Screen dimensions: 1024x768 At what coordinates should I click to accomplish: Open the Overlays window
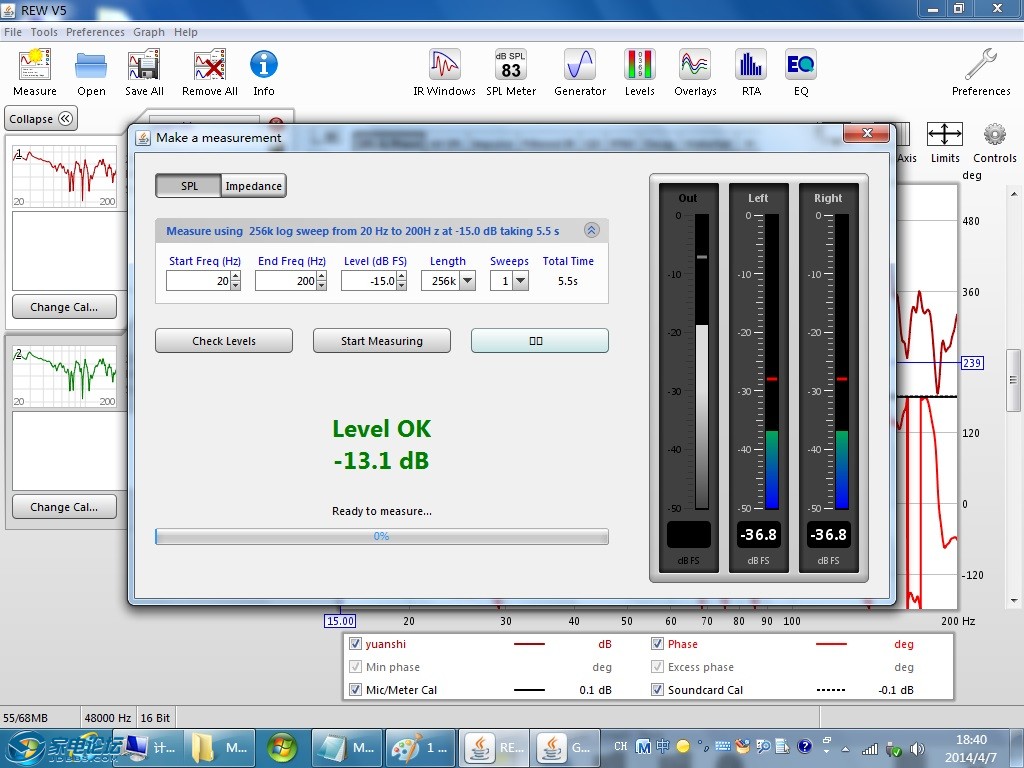695,72
